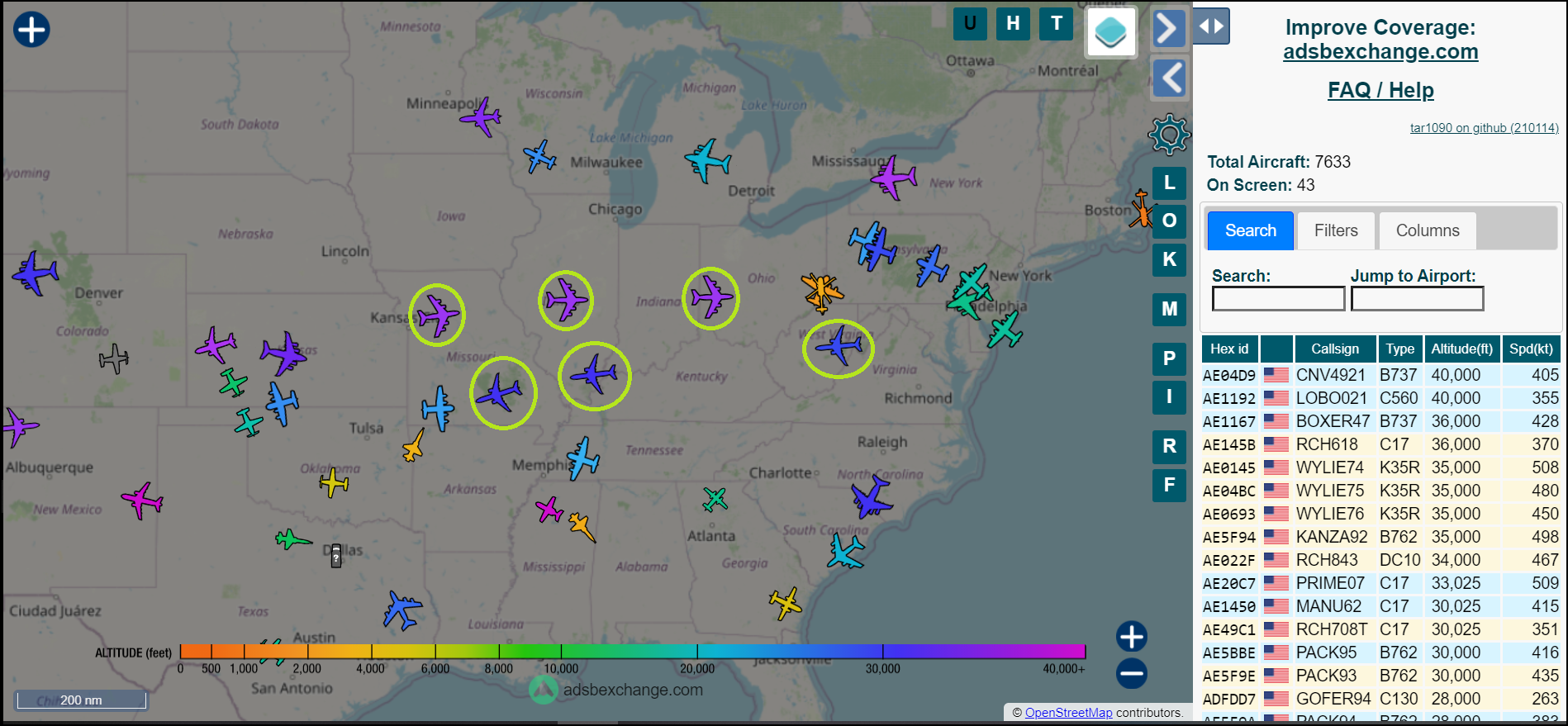Click the teal aircraft north of Atlanta
The width and height of the screenshot is (1568, 726).
[715, 499]
